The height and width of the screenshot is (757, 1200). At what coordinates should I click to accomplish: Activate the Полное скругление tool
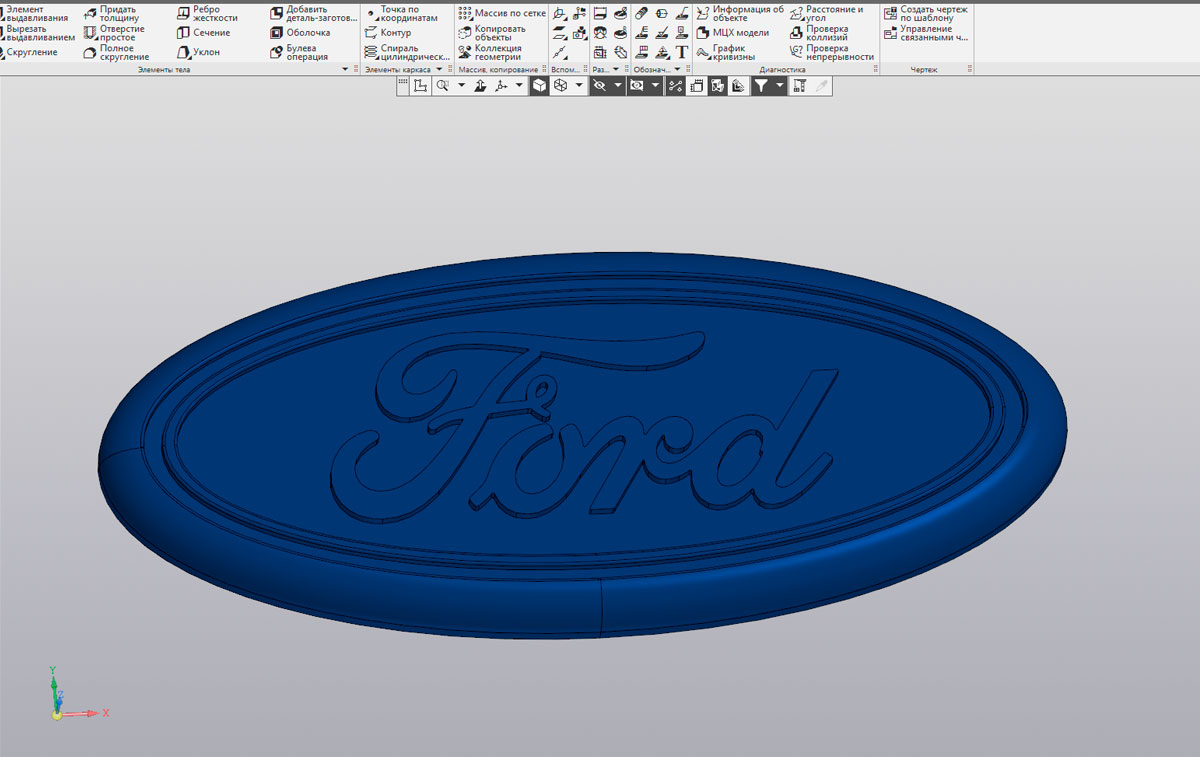point(115,52)
